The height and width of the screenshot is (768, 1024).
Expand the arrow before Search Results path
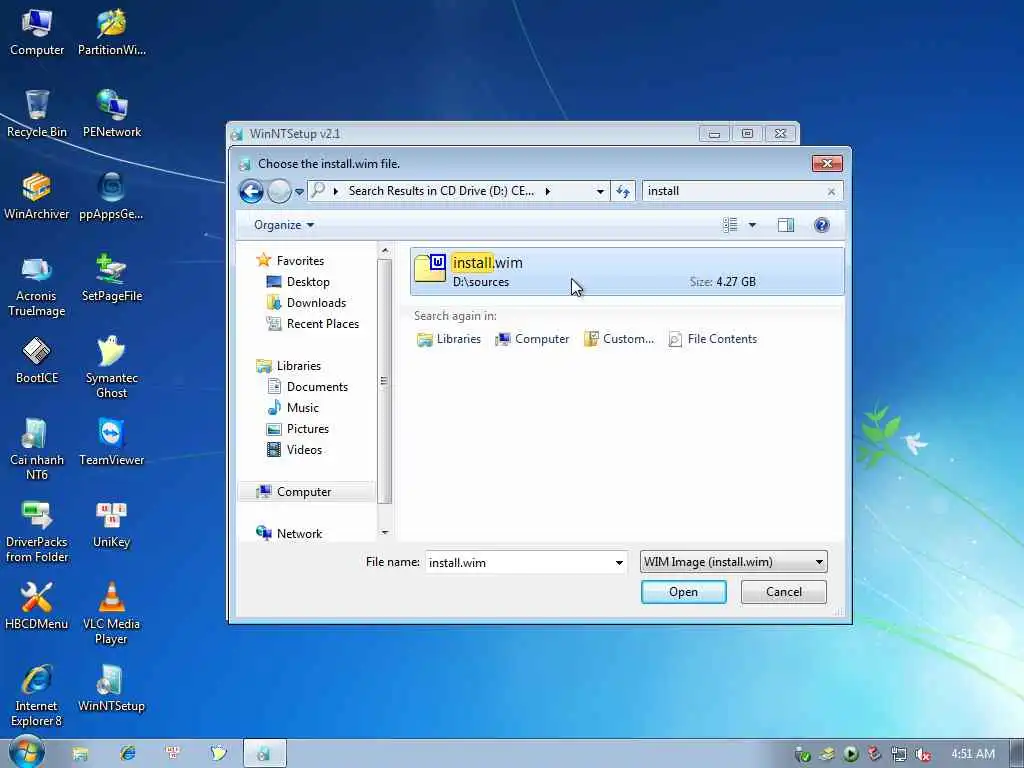tap(336, 191)
